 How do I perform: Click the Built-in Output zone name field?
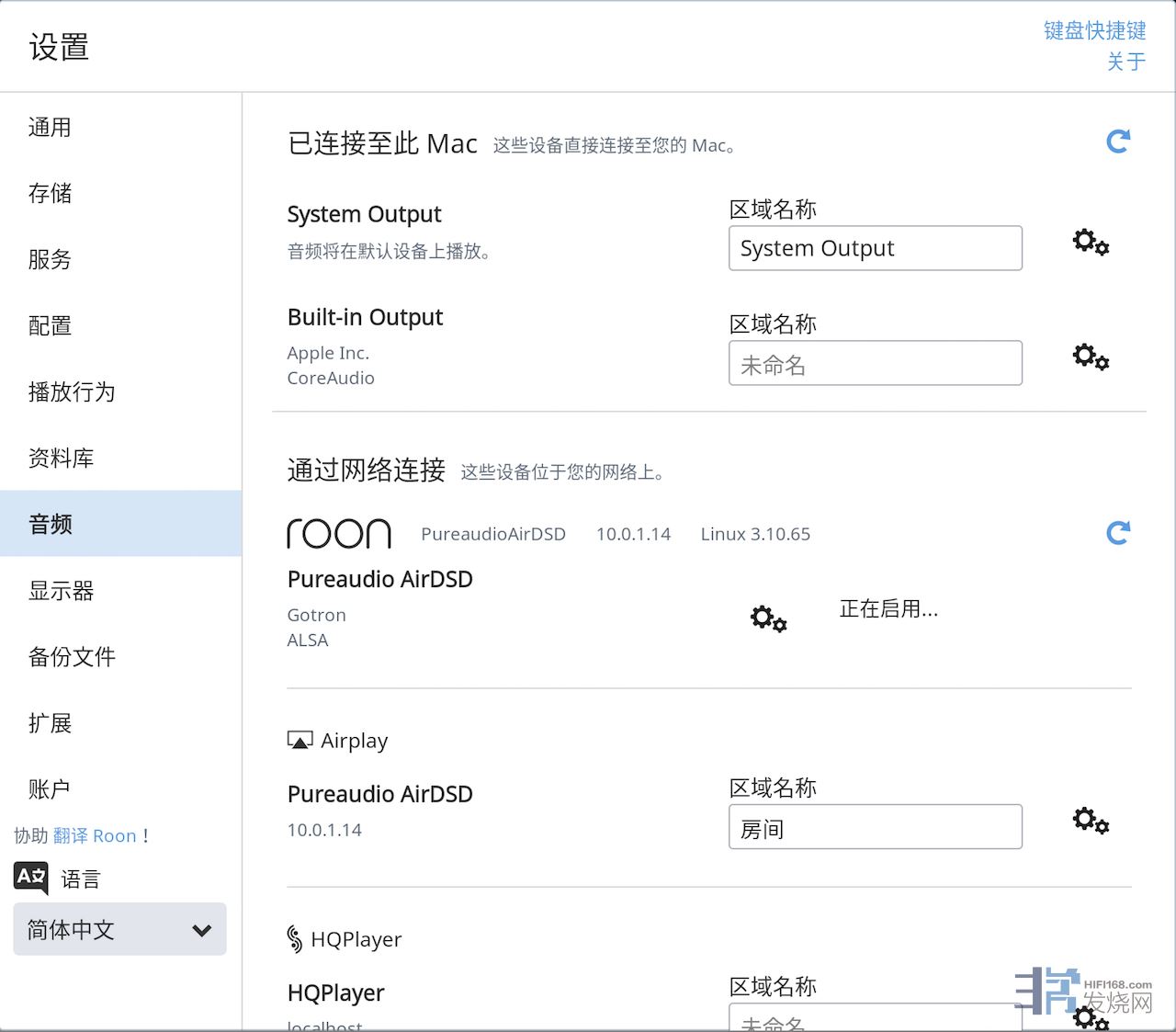tap(875, 364)
